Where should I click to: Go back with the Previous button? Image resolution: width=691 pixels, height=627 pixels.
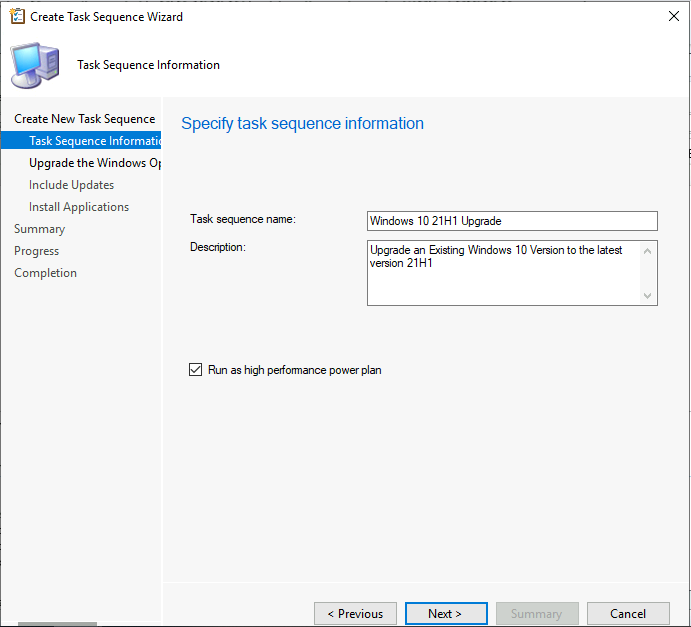pos(355,613)
